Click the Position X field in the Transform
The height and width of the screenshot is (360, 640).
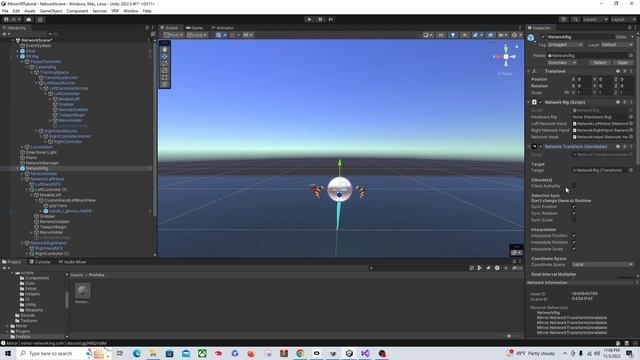pos(583,79)
